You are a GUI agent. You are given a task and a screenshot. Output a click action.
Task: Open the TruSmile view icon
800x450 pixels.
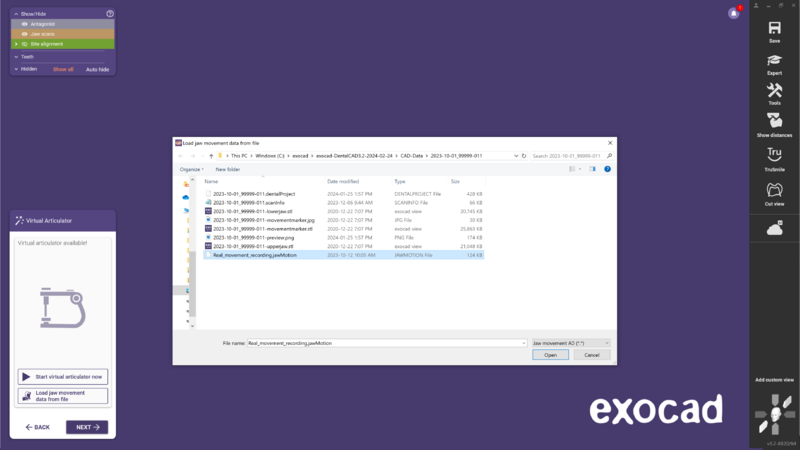click(x=774, y=155)
